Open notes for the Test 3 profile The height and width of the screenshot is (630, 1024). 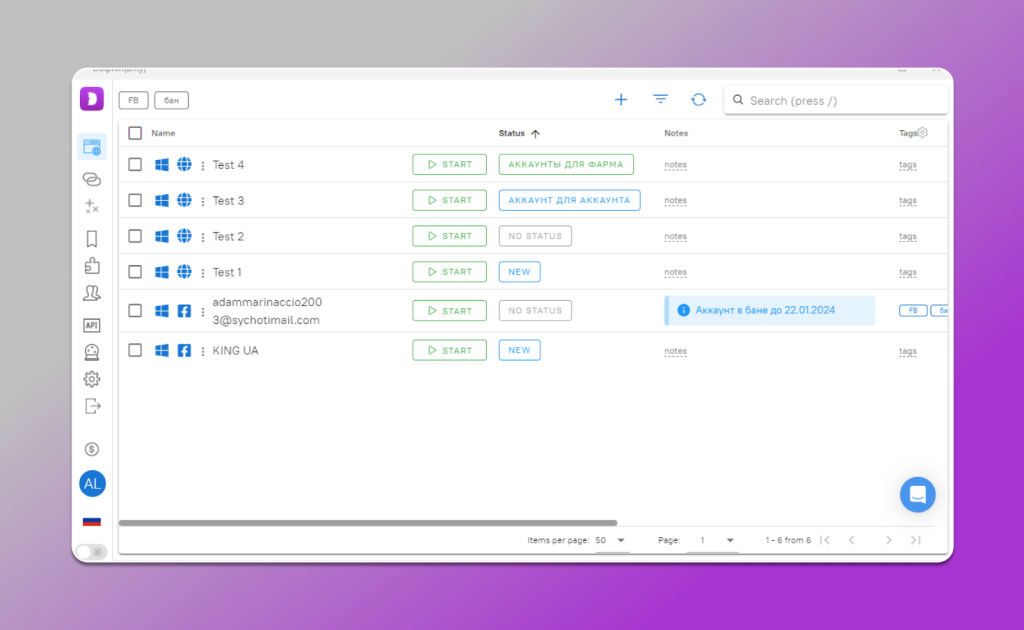pyautogui.click(x=675, y=200)
